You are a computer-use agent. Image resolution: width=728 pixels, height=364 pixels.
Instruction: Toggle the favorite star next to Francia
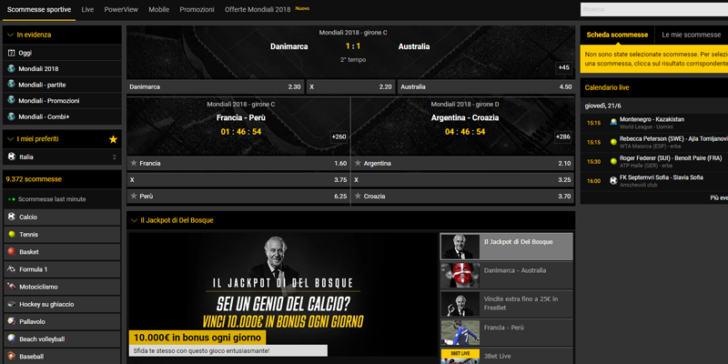coord(134,163)
